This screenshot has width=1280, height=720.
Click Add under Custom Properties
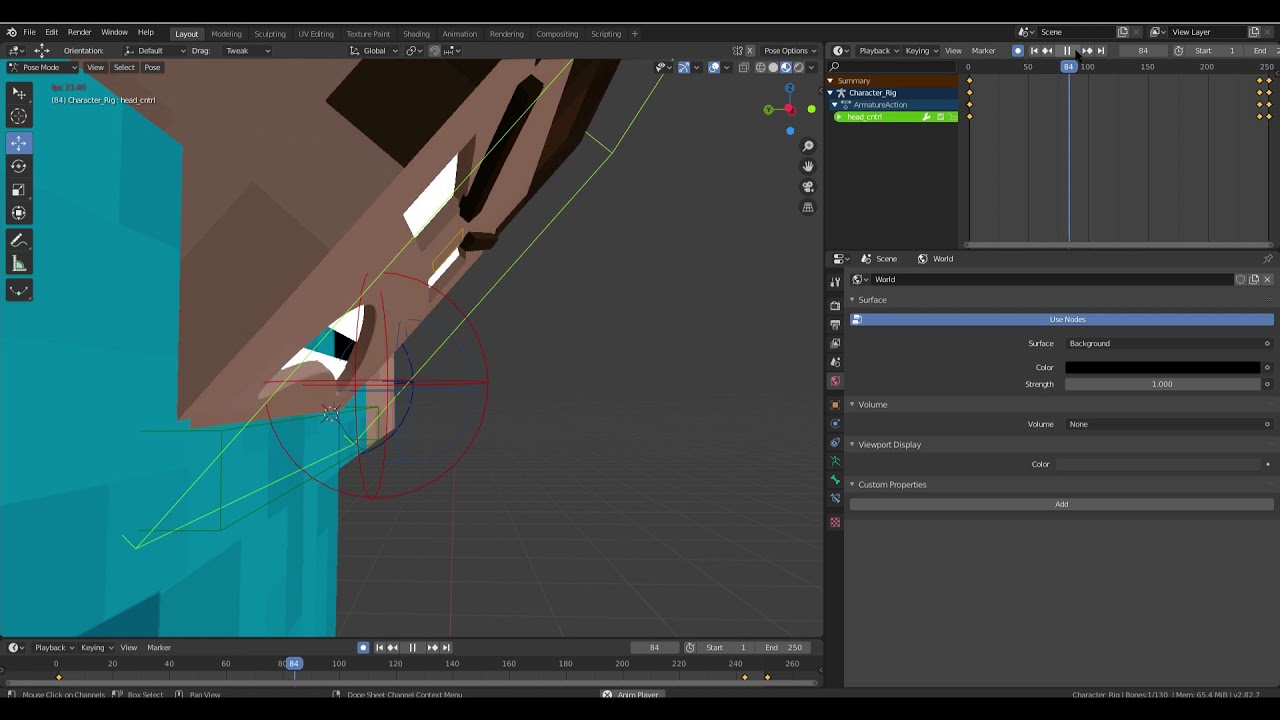[x=1062, y=504]
